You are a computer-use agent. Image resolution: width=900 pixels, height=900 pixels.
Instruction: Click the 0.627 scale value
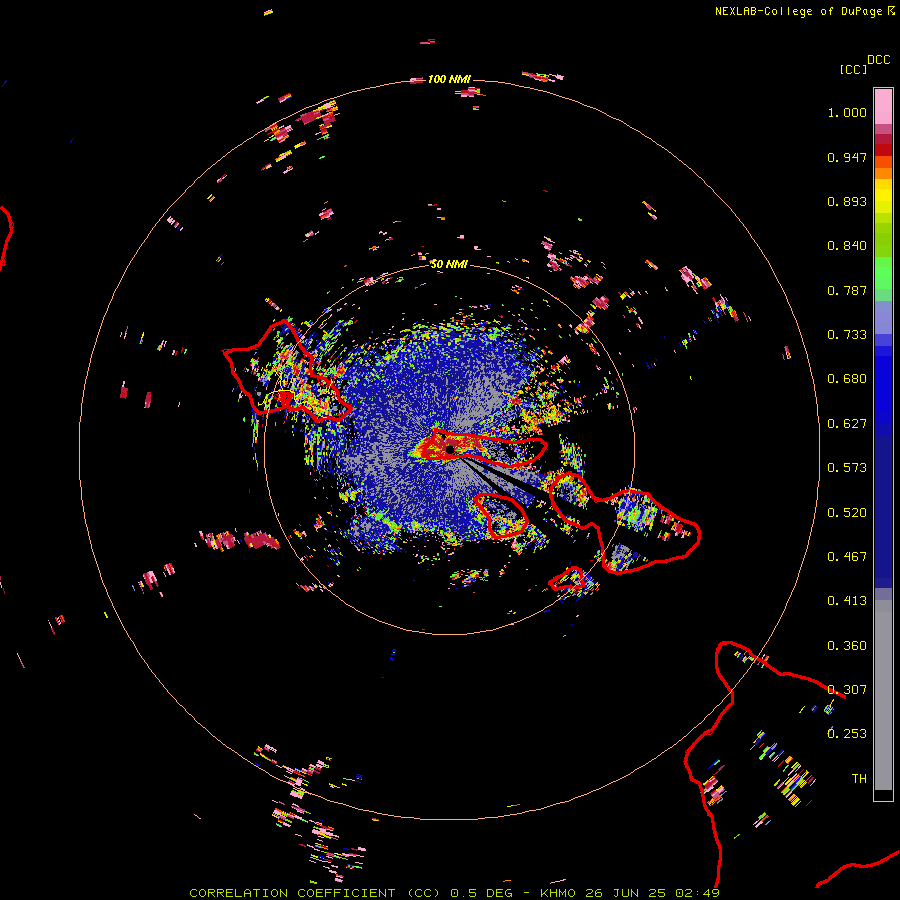(x=847, y=424)
